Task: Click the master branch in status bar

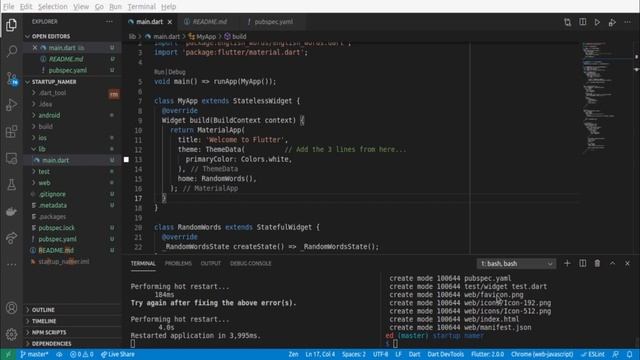Action: (34, 354)
